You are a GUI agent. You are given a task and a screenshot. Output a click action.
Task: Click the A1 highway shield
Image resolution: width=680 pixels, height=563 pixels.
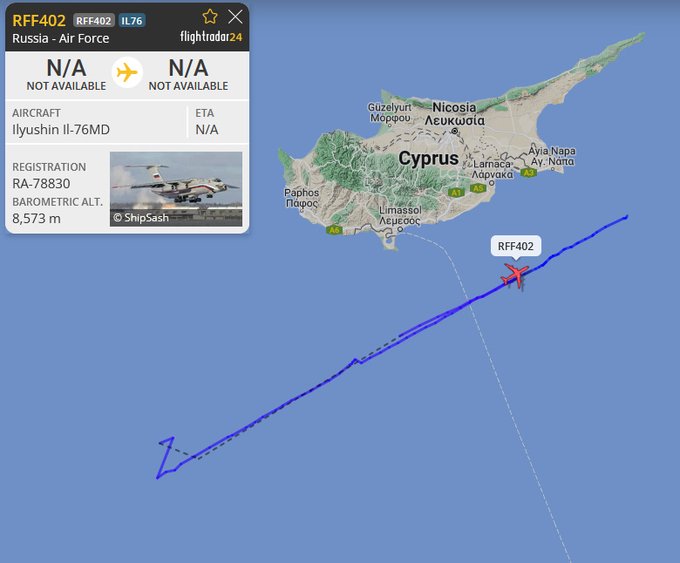[456, 192]
